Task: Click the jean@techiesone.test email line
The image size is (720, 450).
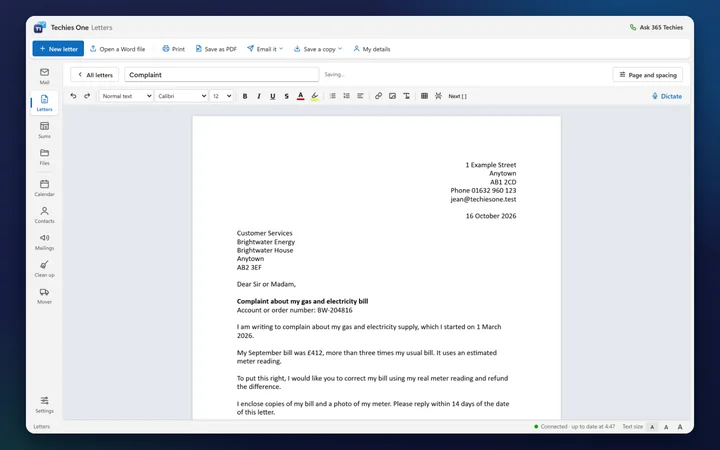Action: (483, 199)
